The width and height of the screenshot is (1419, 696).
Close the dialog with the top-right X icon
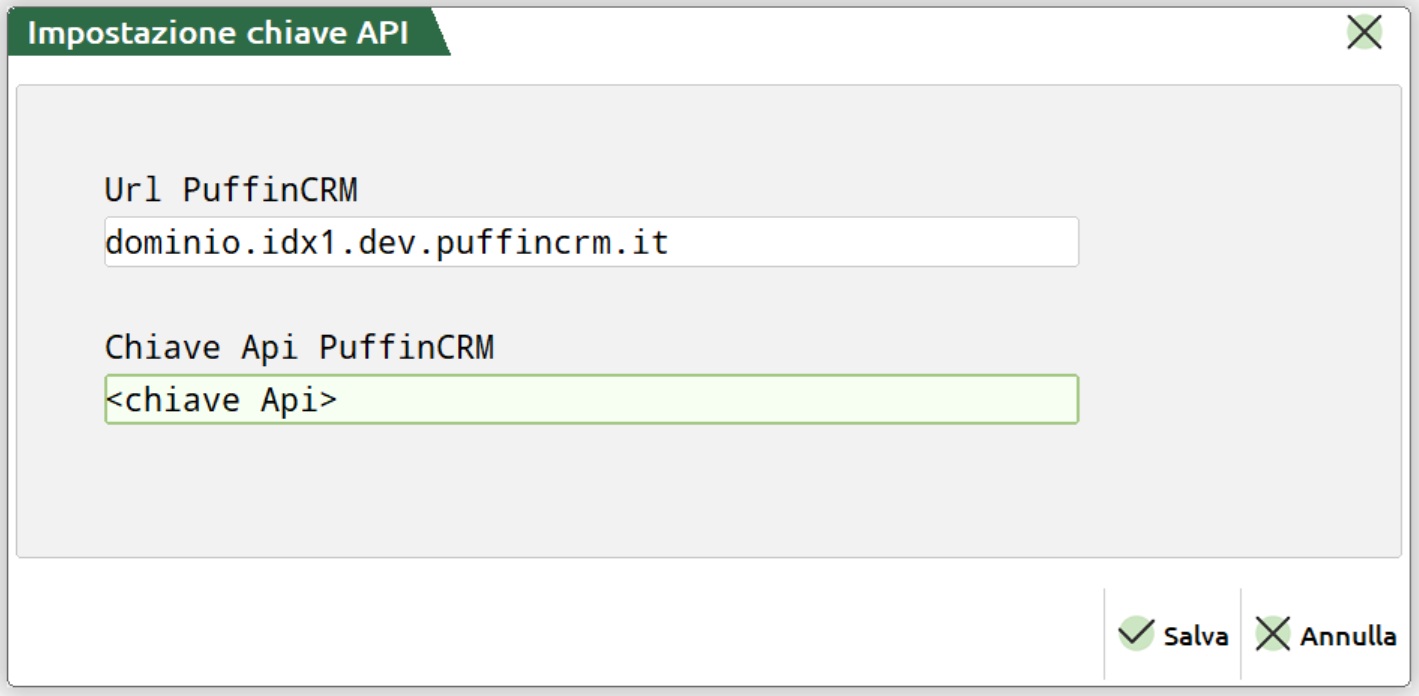click(1364, 32)
